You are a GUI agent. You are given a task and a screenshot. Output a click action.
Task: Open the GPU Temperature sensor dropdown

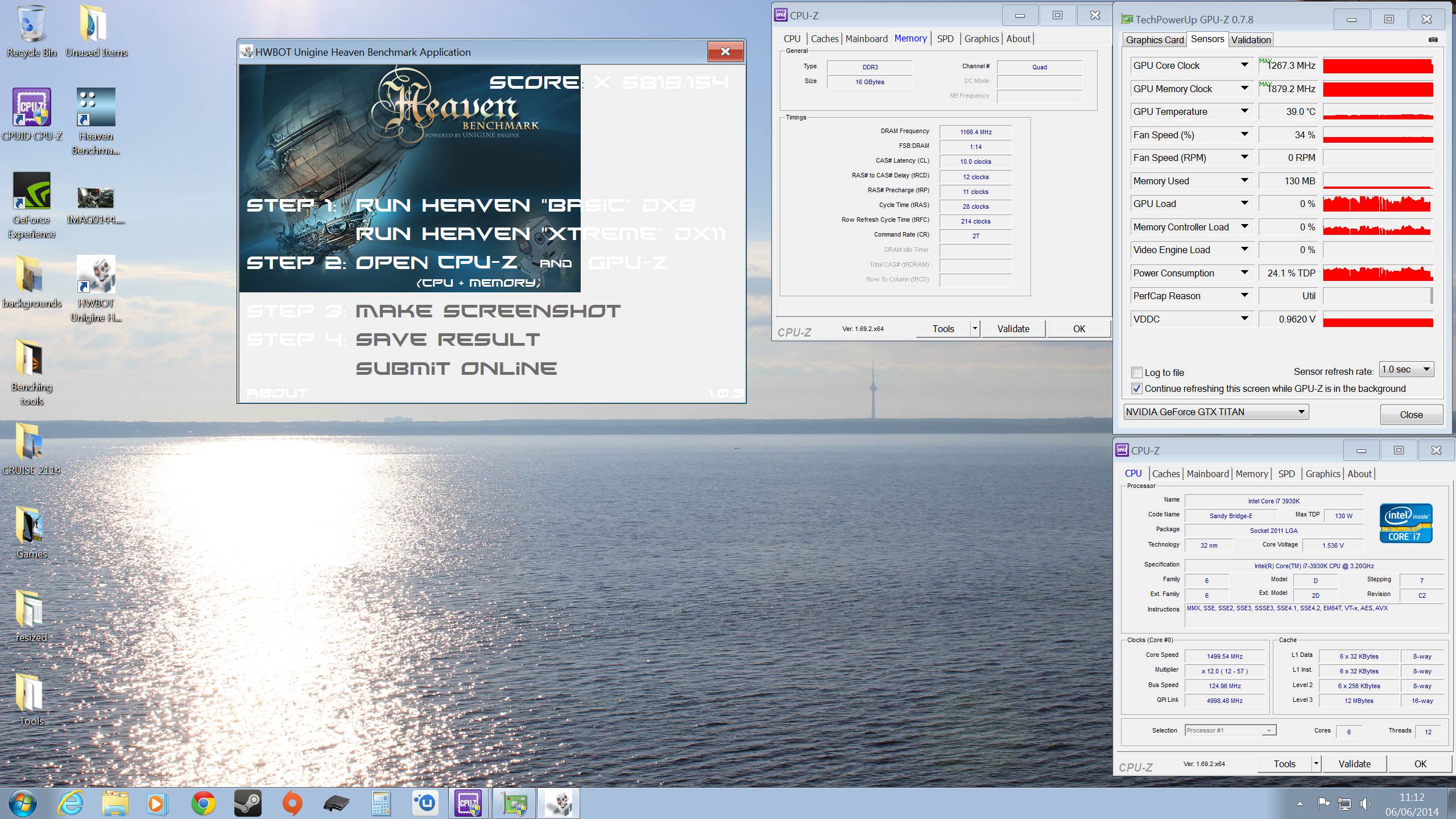[1244, 111]
